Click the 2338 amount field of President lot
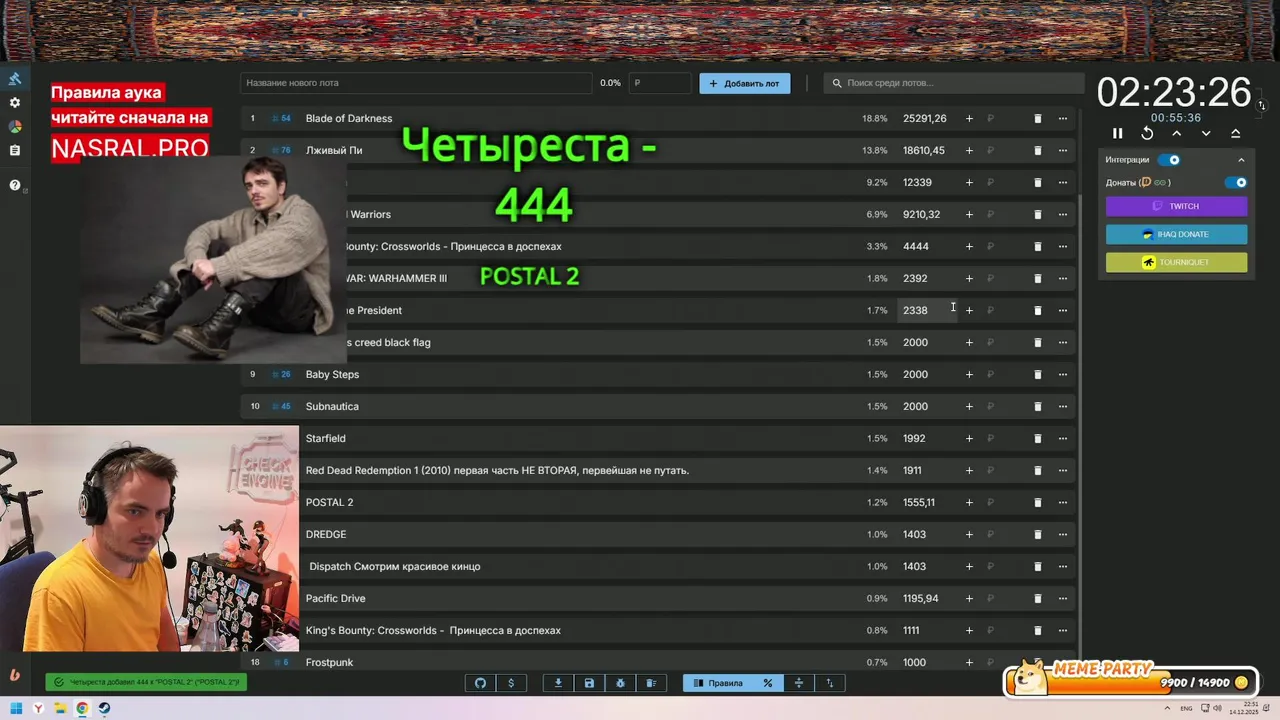 pos(926,310)
